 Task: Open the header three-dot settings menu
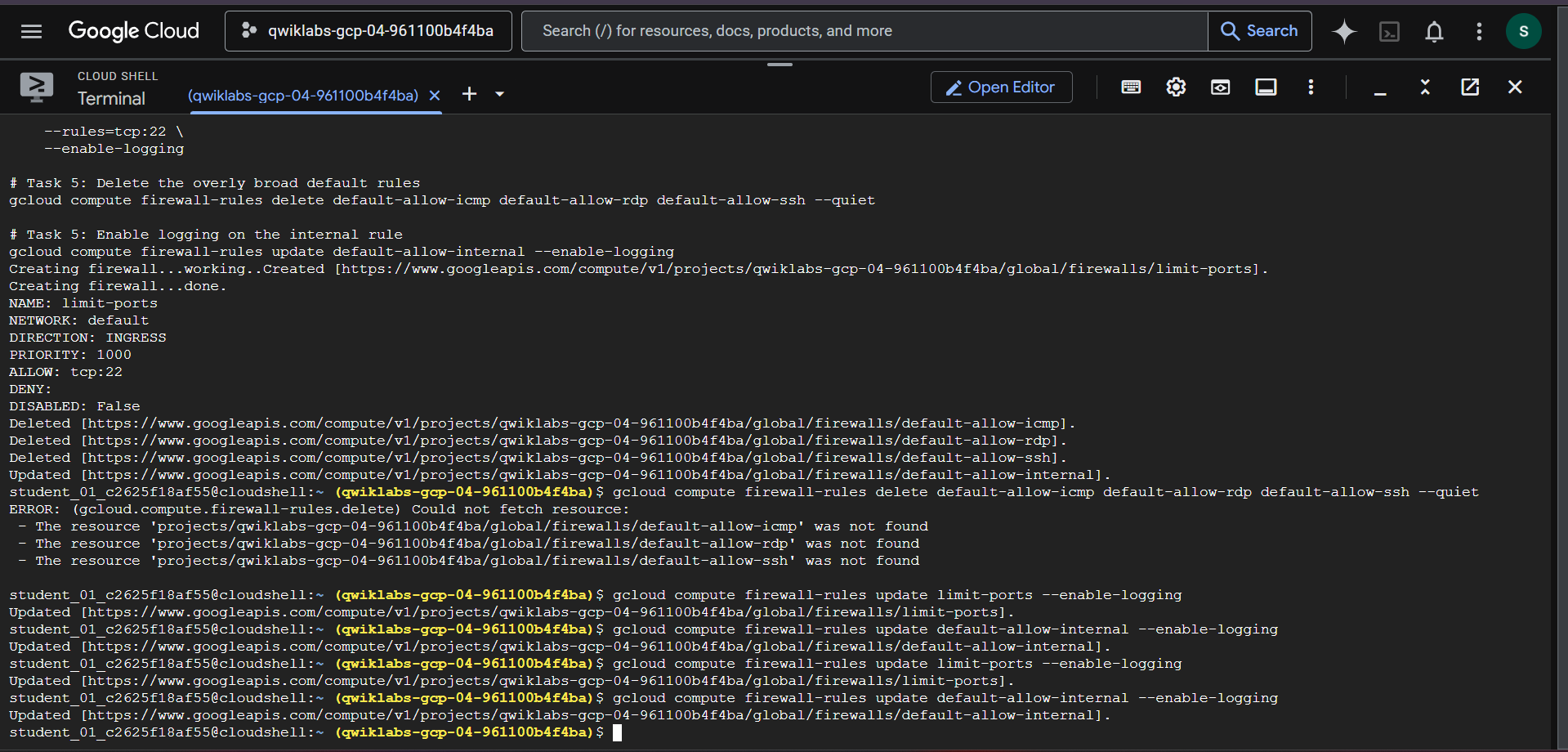(1479, 31)
